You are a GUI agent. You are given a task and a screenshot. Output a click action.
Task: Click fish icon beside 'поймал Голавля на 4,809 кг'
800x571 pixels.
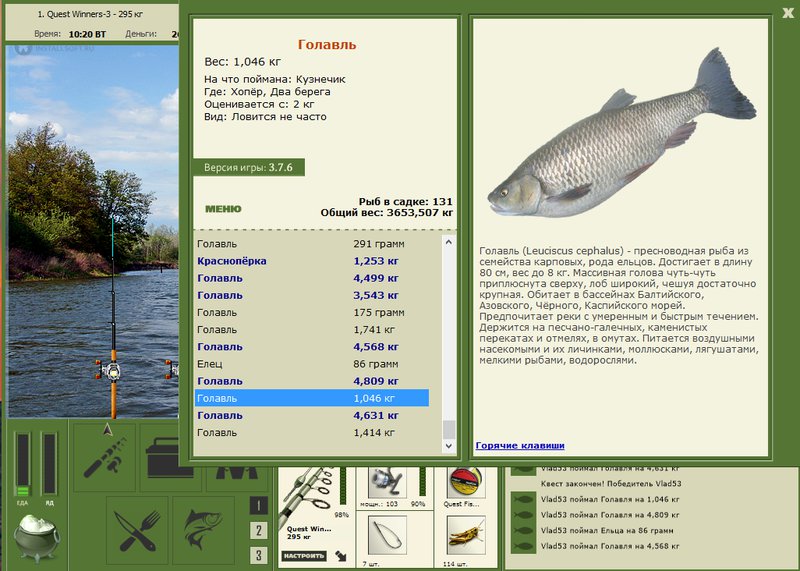[x=523, y=515]
